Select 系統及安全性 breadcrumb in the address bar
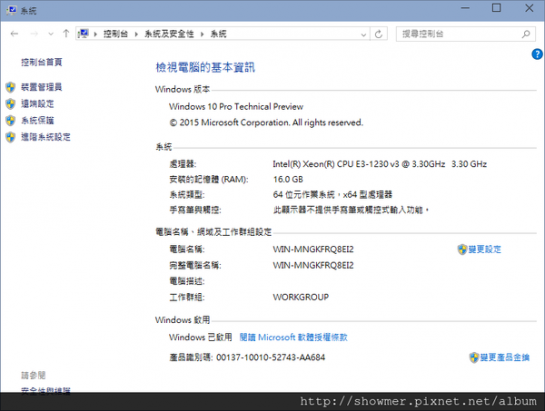Screen dimensions: 545x411 point(169,34)
